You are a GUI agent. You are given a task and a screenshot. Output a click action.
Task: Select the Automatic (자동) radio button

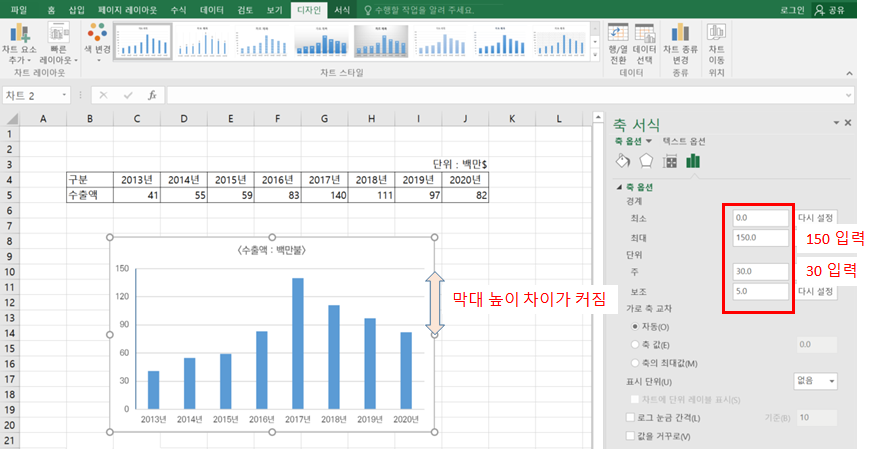pyautogui.click(x=635, y=326)
